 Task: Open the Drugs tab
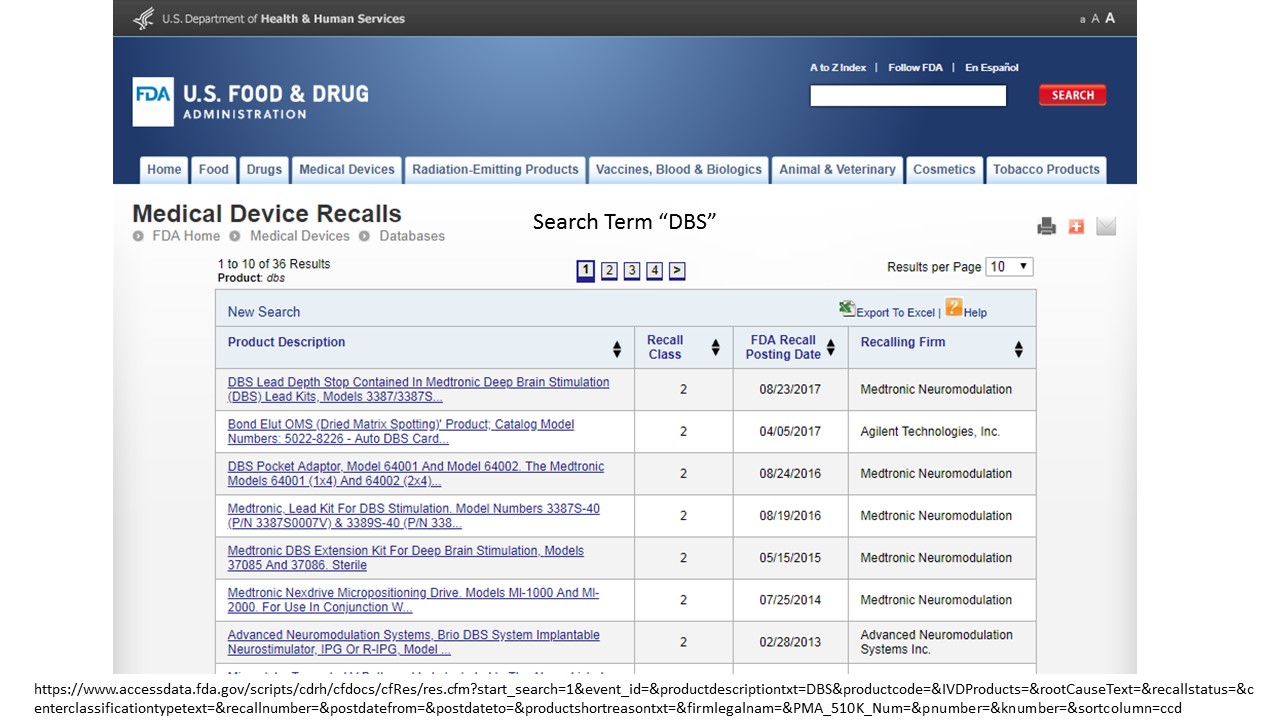(x=264, y=170)
